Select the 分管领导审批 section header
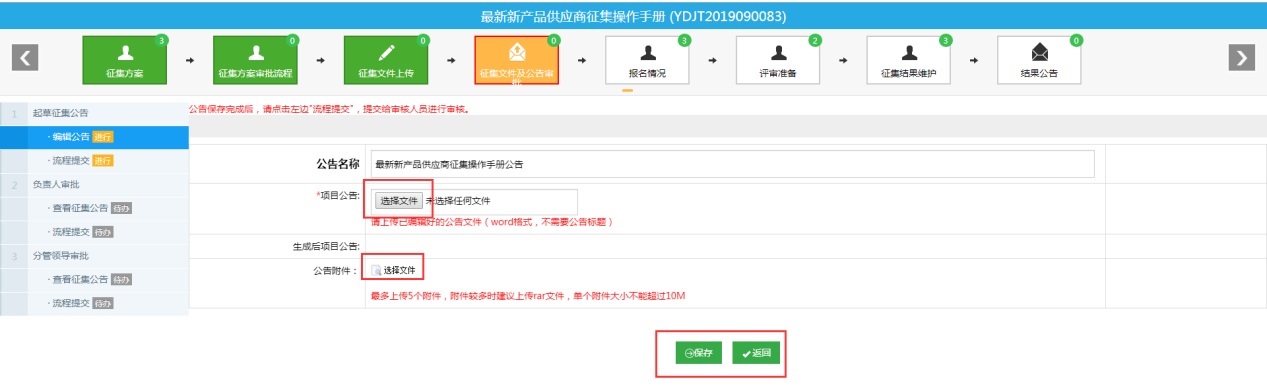The width and height of the screenshot is (1267, 387). (60, 256)
